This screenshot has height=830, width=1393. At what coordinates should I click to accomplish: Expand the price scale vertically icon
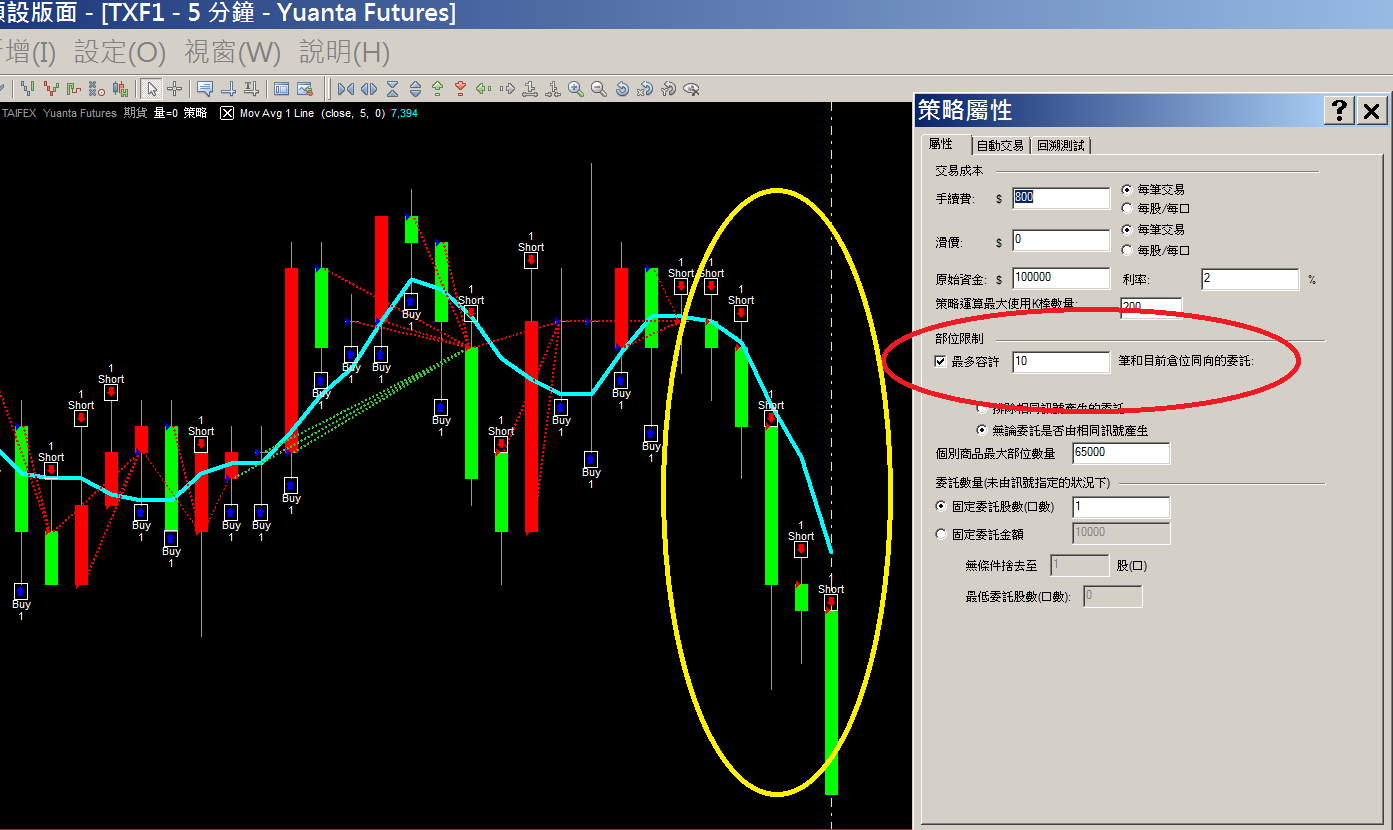pyautogui.click(x=415, y=88)
